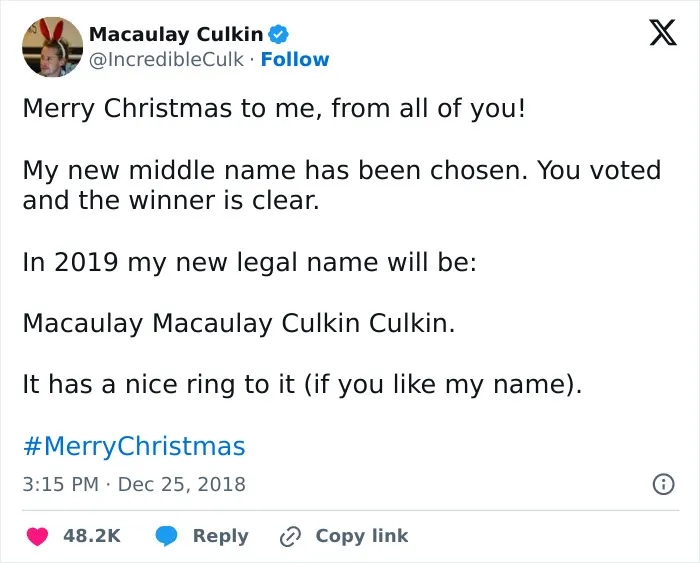
Task: Click the 48.2K likes count
Action: [92, 536]
